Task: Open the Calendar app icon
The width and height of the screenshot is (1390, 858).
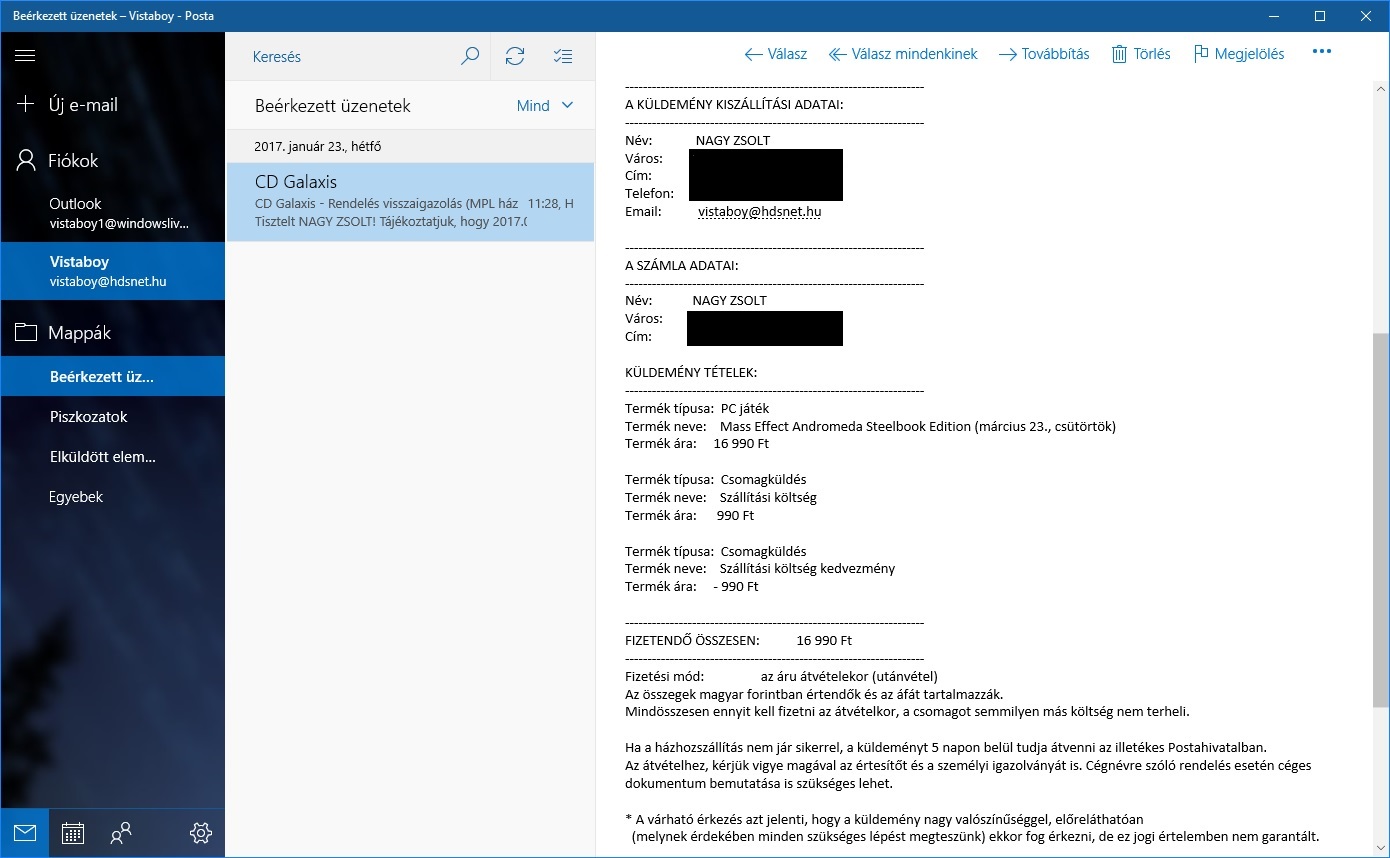Action: 73,832
